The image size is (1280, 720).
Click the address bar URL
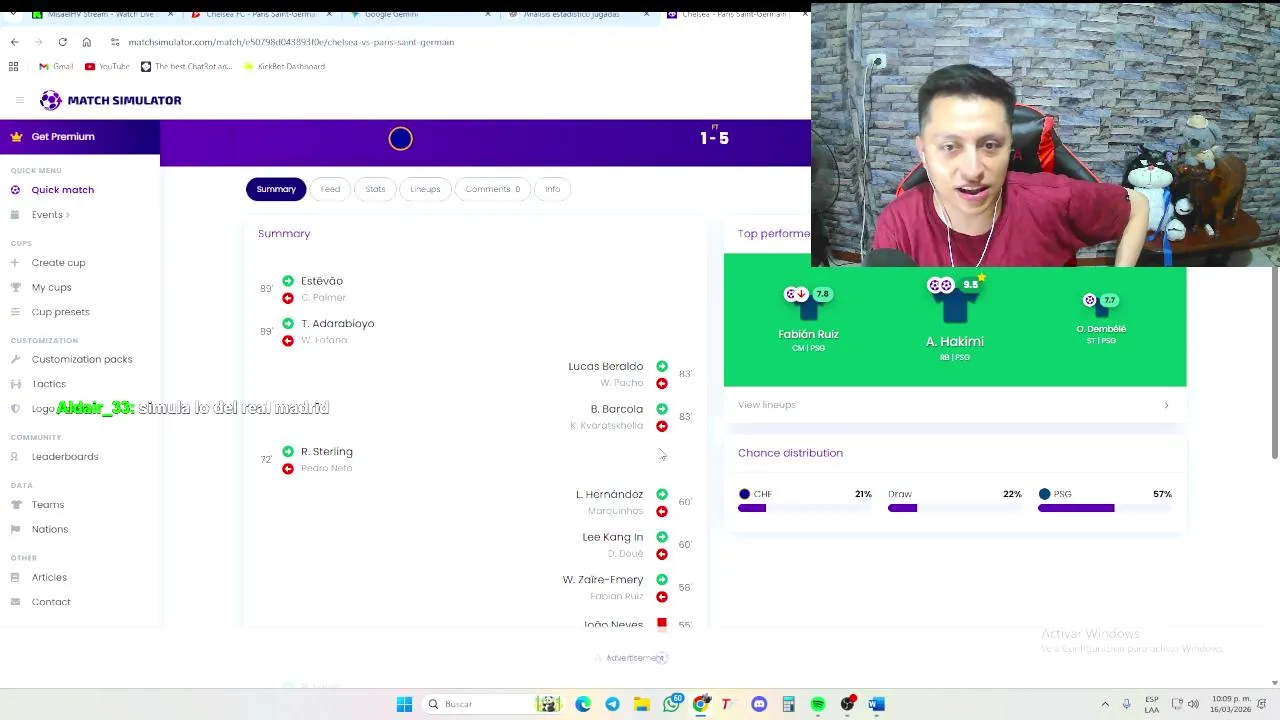click(x=291, y=42)
